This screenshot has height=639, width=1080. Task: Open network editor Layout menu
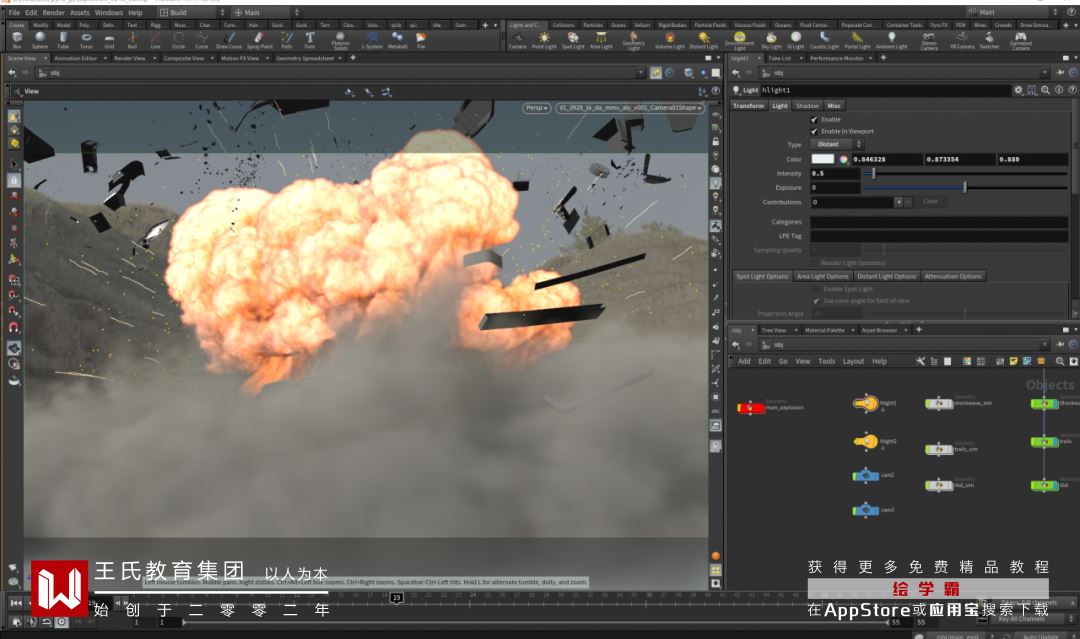(x=853, y=361)
